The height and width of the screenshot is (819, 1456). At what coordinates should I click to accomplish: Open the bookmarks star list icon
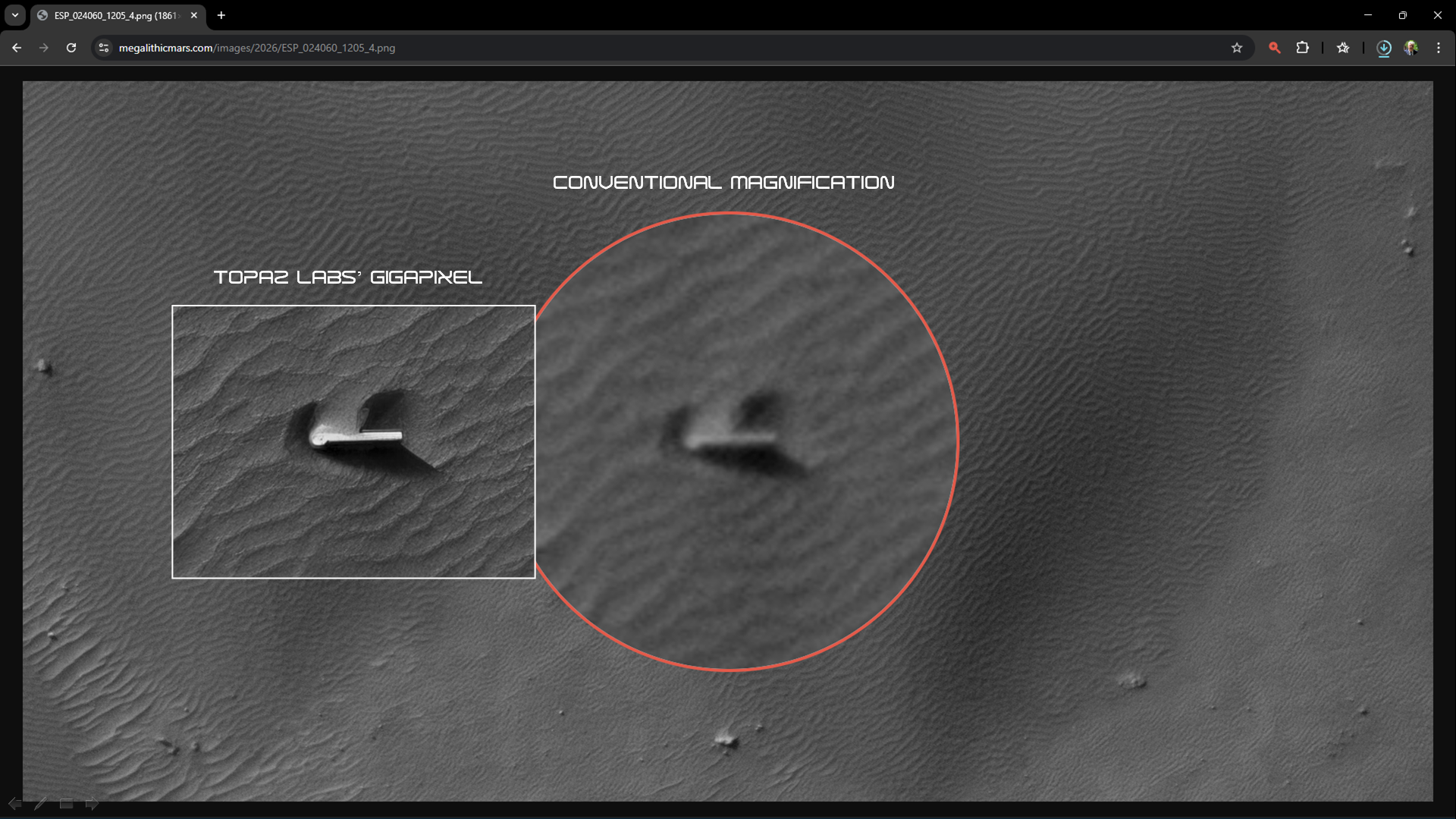[1343, 48]
